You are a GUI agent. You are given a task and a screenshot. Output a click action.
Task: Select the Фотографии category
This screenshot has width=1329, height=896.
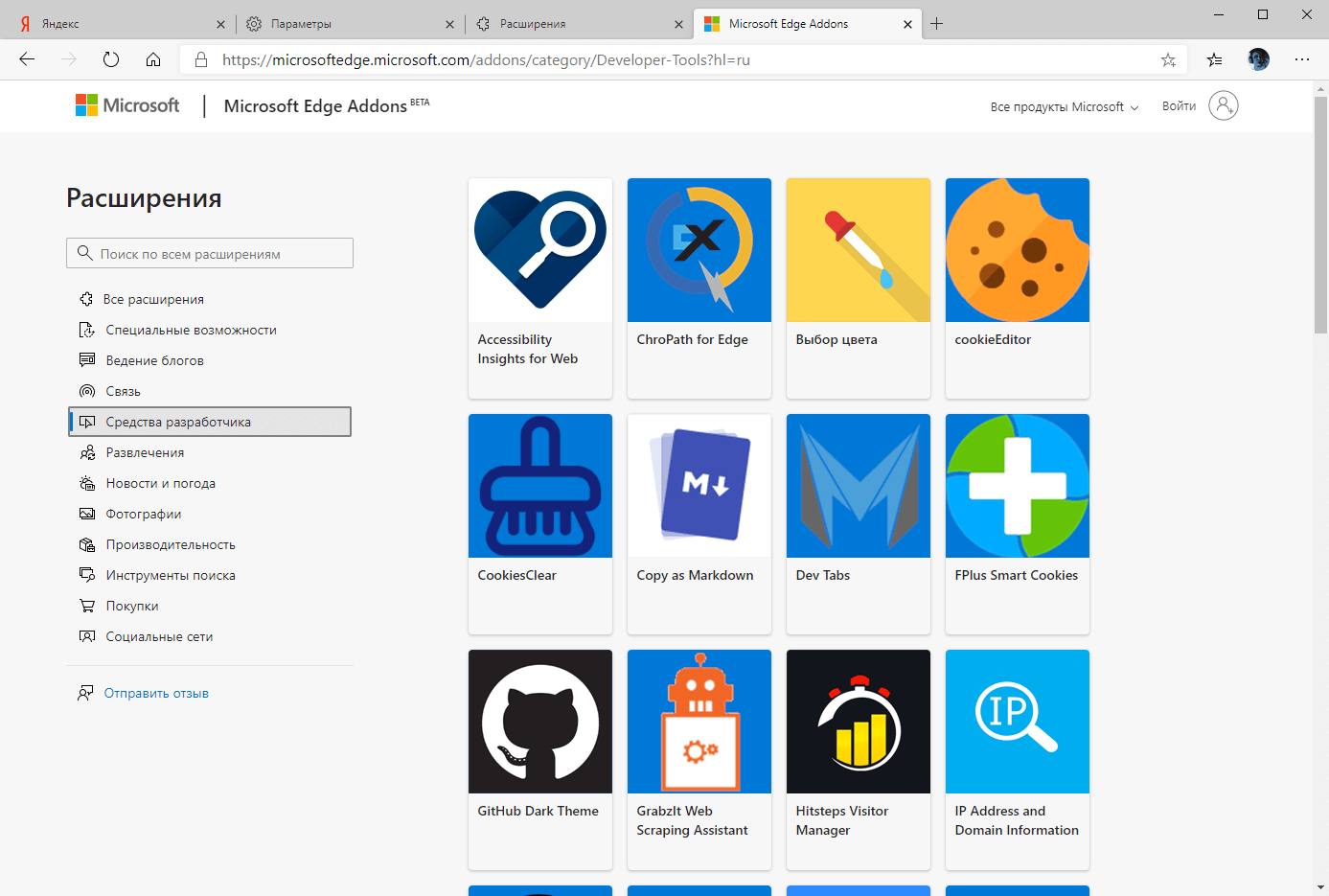[x=210, y=514]
